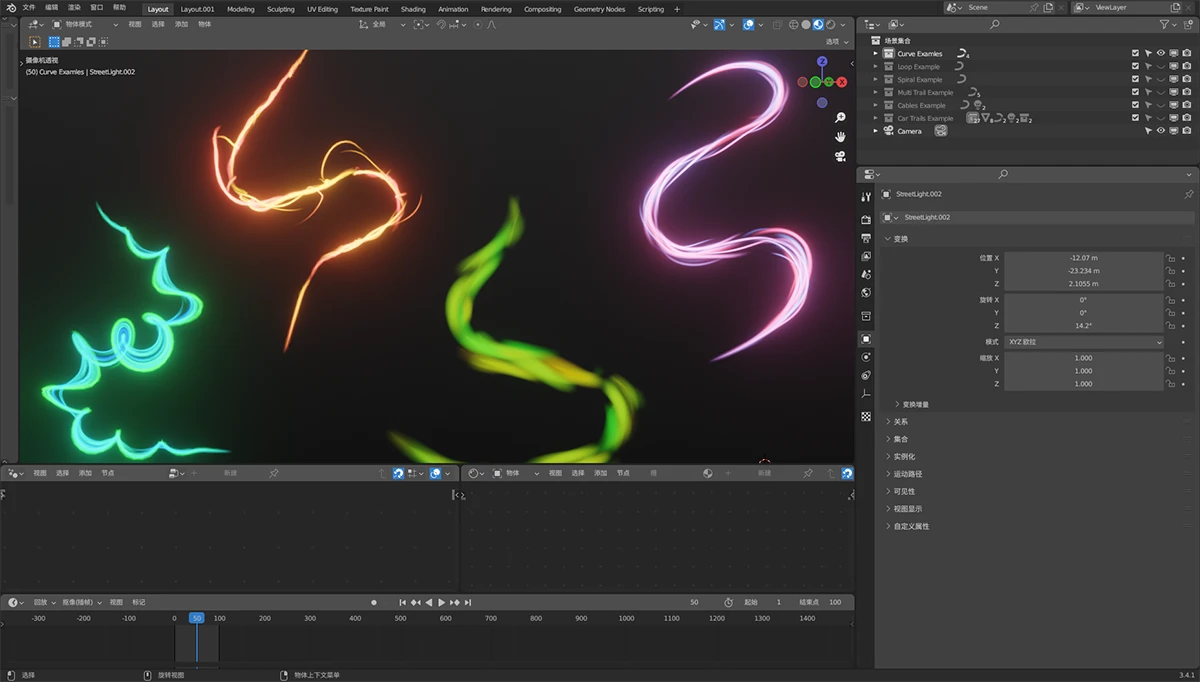Screen dimensions: 1200x682
Task: Open the 文件 menu
Action: coord(29,8)
